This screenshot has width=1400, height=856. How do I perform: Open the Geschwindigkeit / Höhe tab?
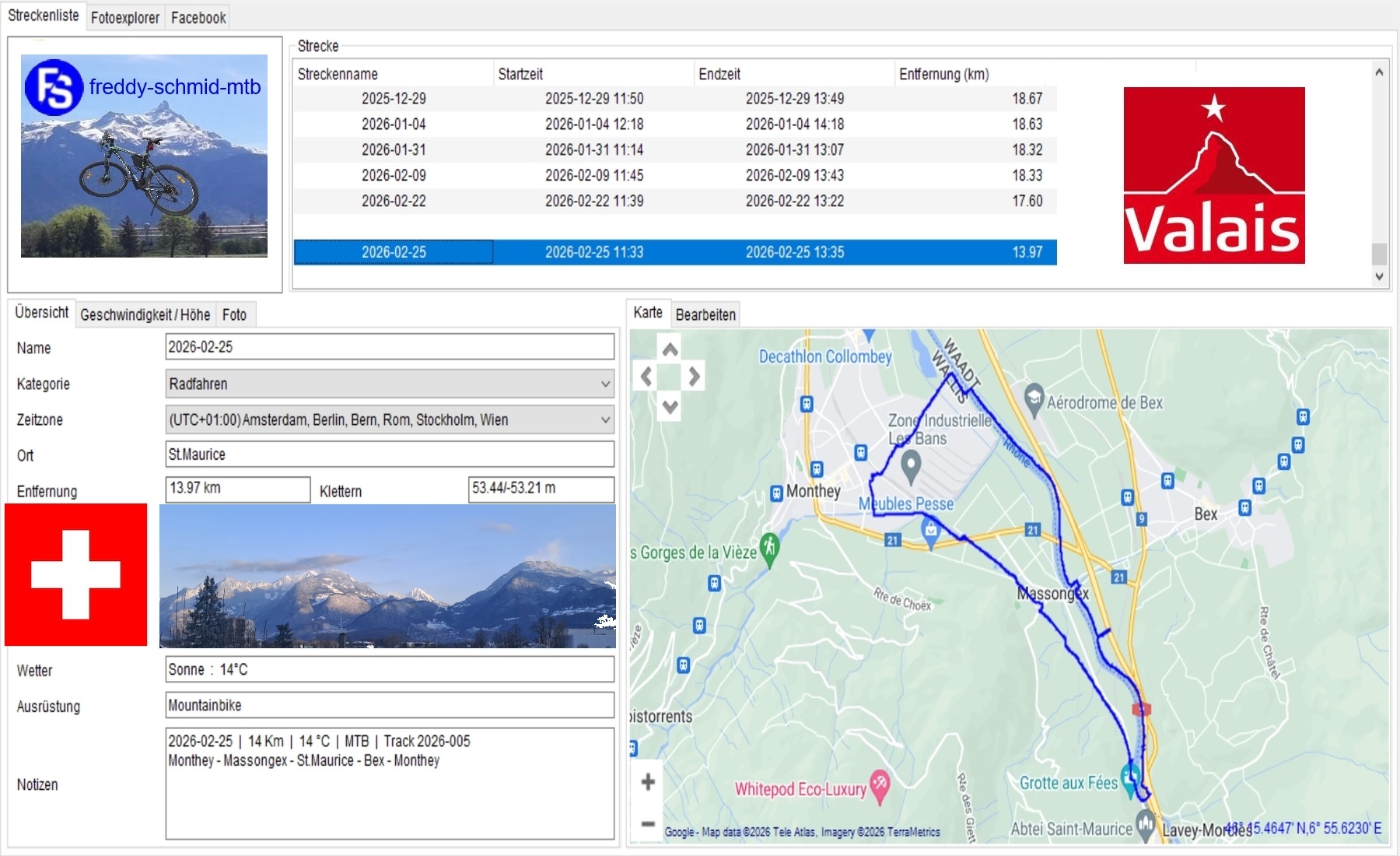pyautogui.click(x=145, y=314)
